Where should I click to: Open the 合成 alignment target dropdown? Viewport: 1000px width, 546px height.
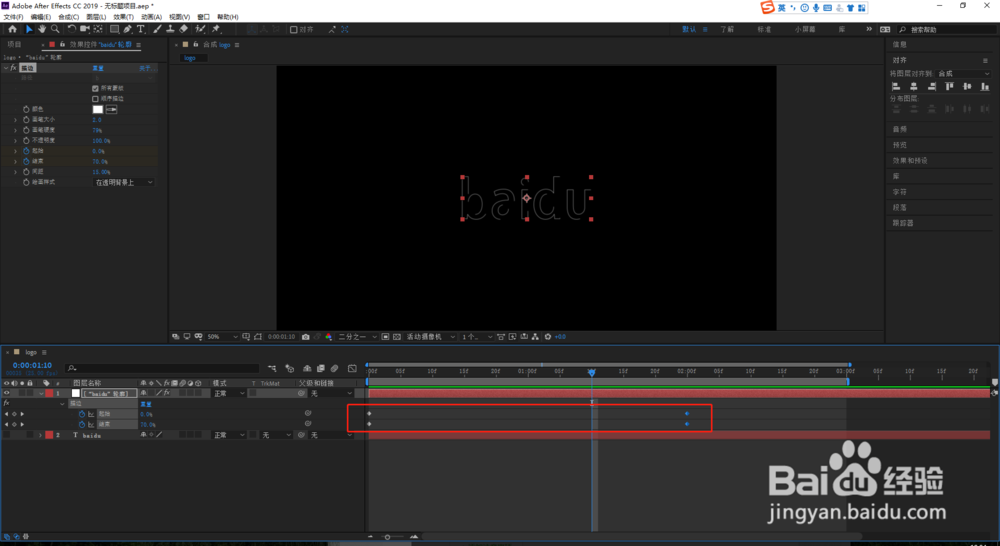click(x=963, y=74)
